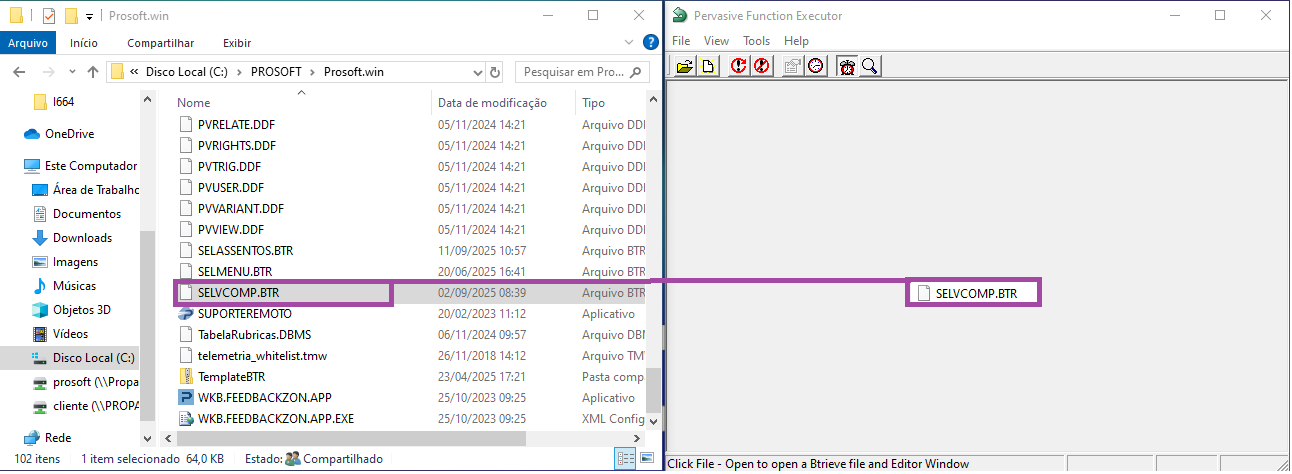The width and height of the screenshot is (1292, 474).
Task: Open the I664 folder in navigation pane
Action: point(64,102)
